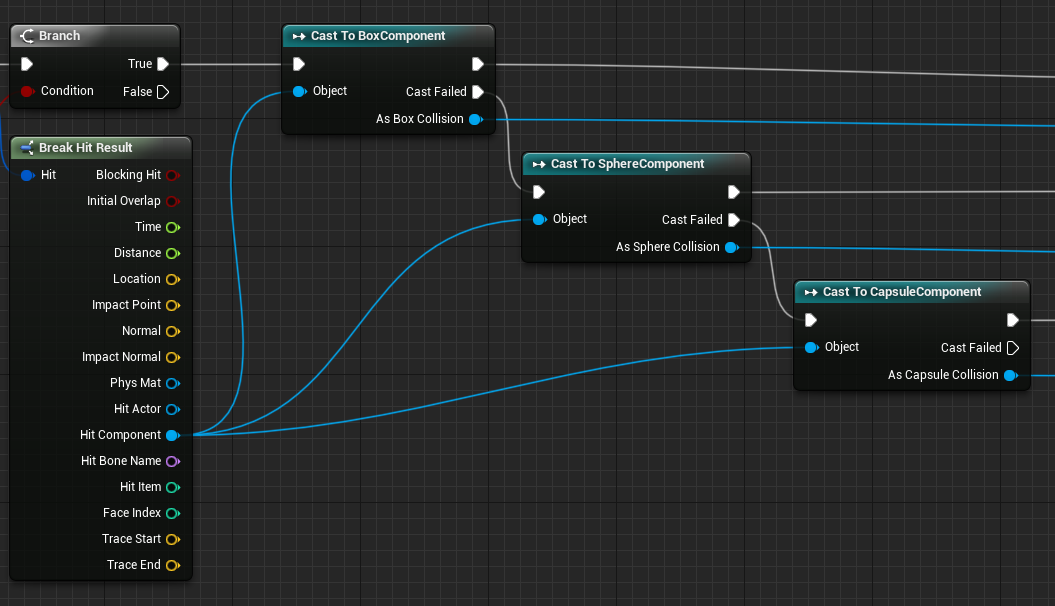Click BoxComponent Cast Failed execution pin
Screen dimensions: 1055x606
point(478,91)
